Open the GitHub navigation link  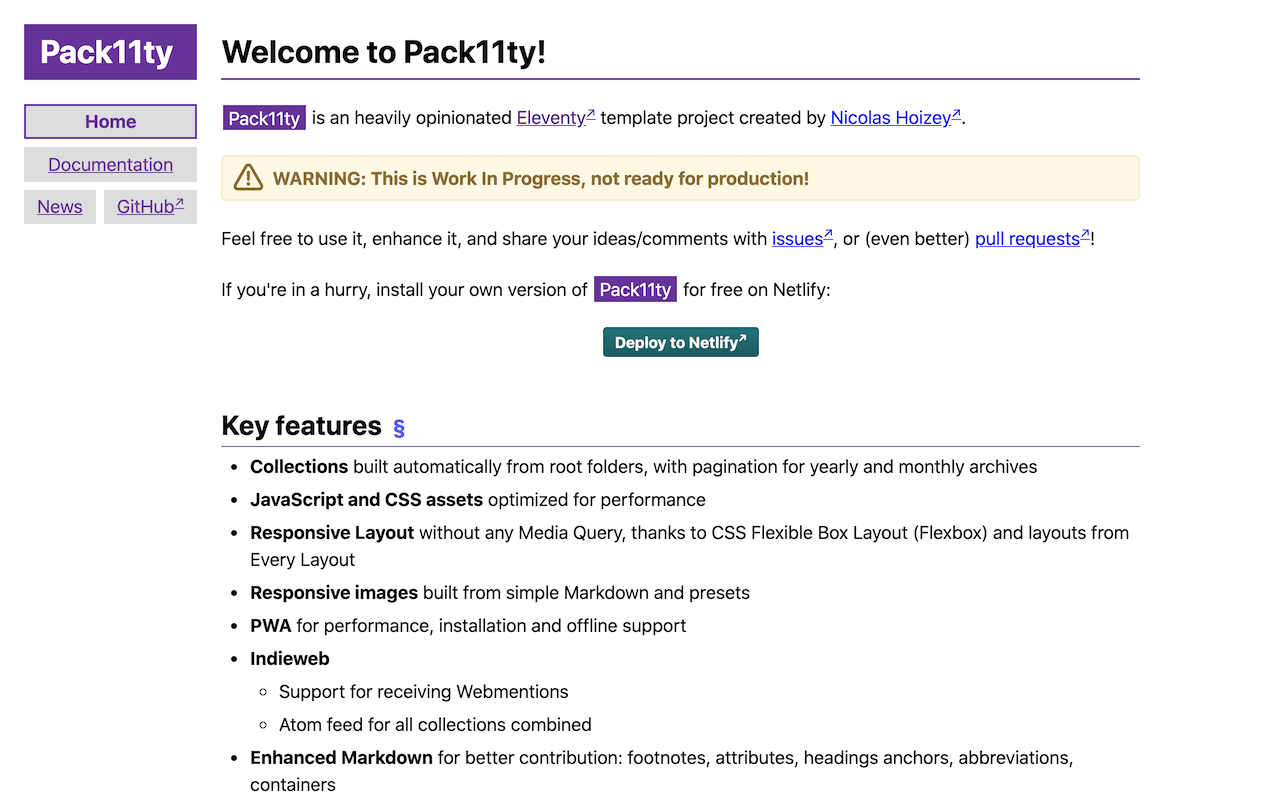[x=150, y=207]
